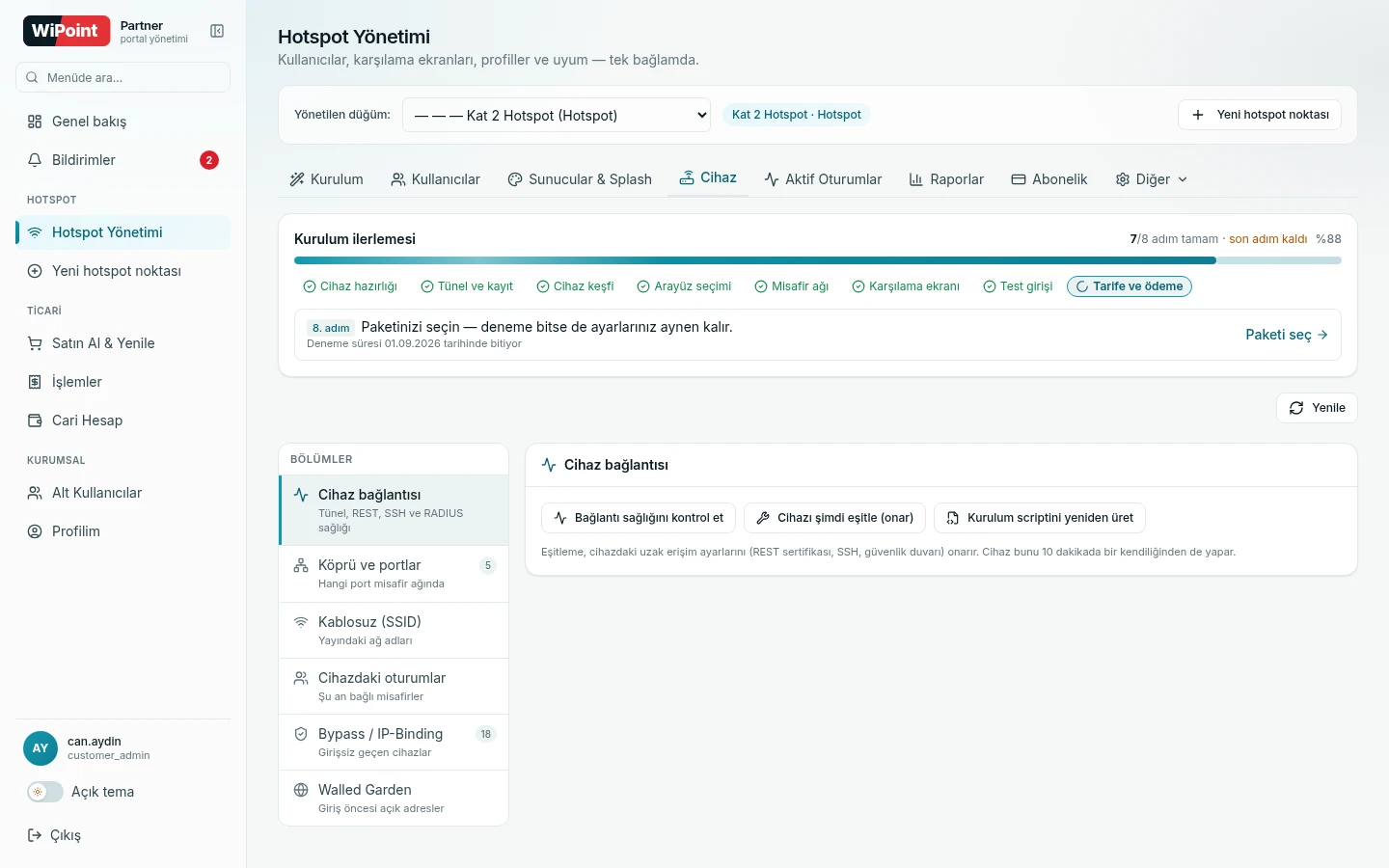Select Kablosuz (SSID) wifi section

pyautogui.click(x=394, y=631)
